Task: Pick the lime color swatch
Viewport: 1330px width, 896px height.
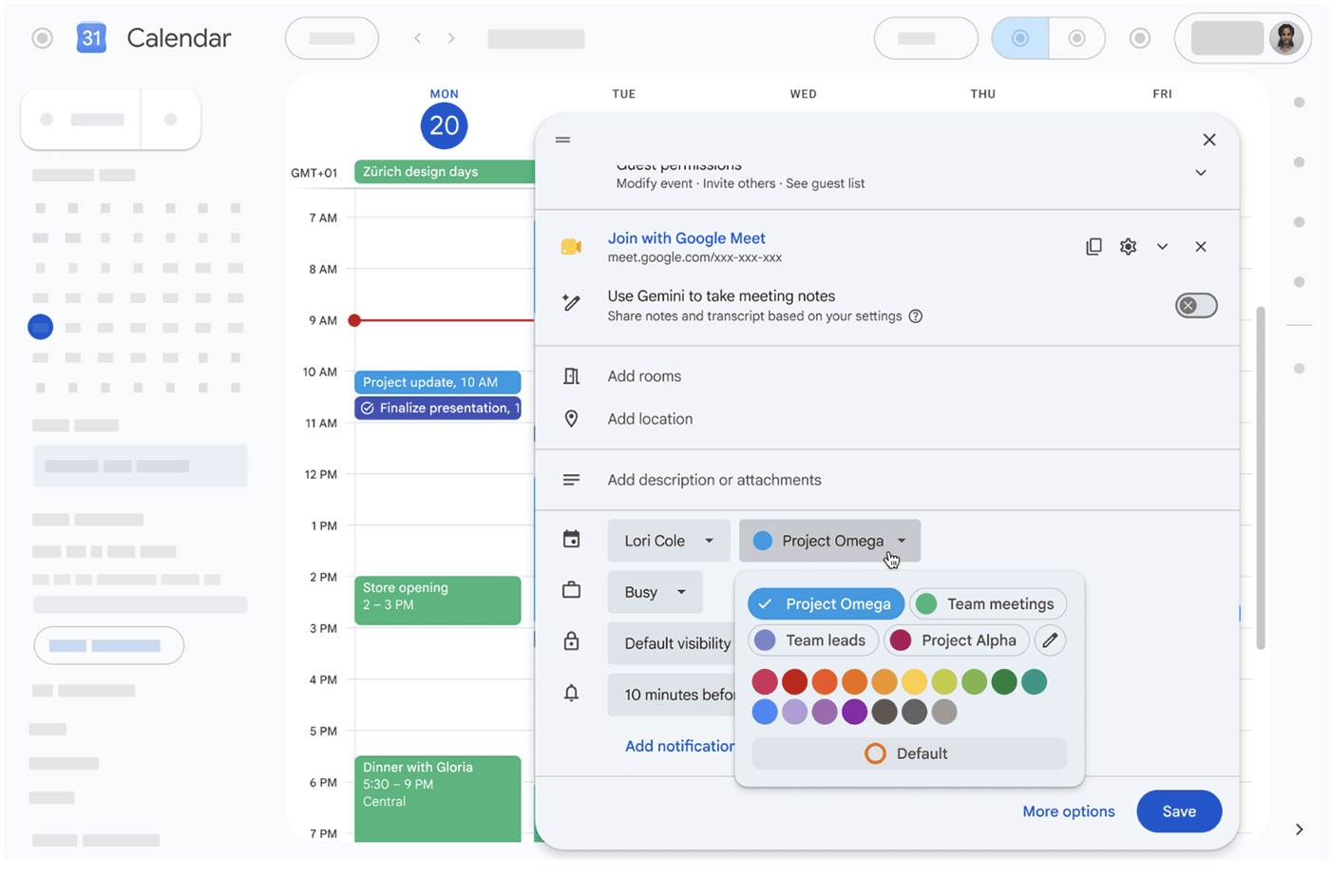Action: click(x=944, y=681)
